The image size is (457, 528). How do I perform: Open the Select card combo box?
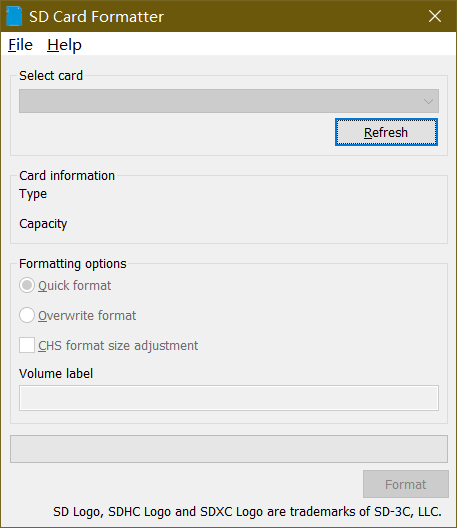pos(229,101)
